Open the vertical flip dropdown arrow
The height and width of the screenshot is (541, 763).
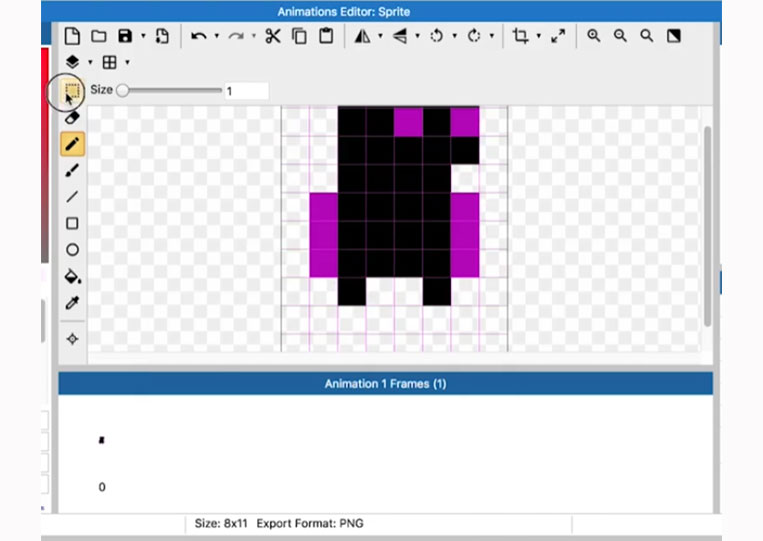click(x=418, y=36)
